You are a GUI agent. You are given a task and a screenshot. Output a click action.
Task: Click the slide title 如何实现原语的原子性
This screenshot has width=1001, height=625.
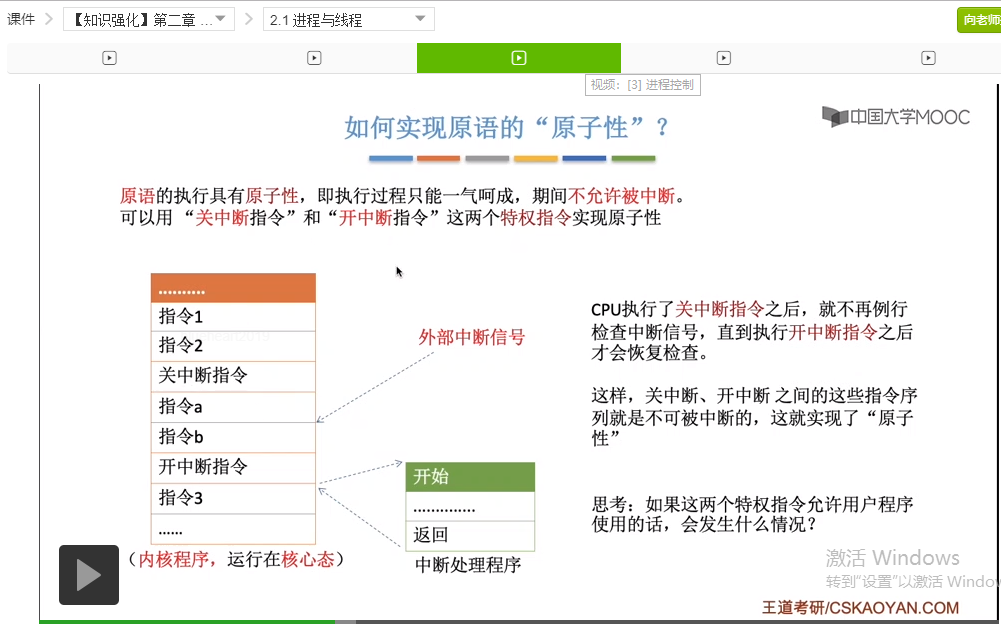click(506, 128)
